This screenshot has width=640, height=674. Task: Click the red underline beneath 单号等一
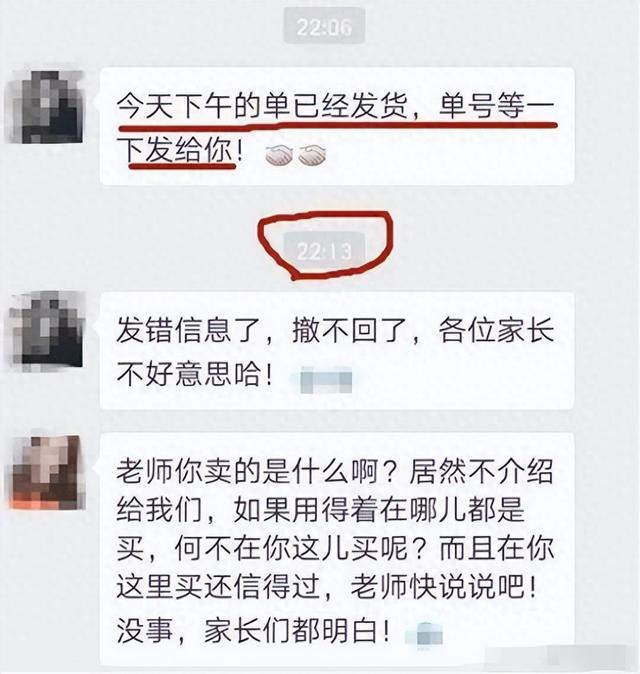(499, 125)
